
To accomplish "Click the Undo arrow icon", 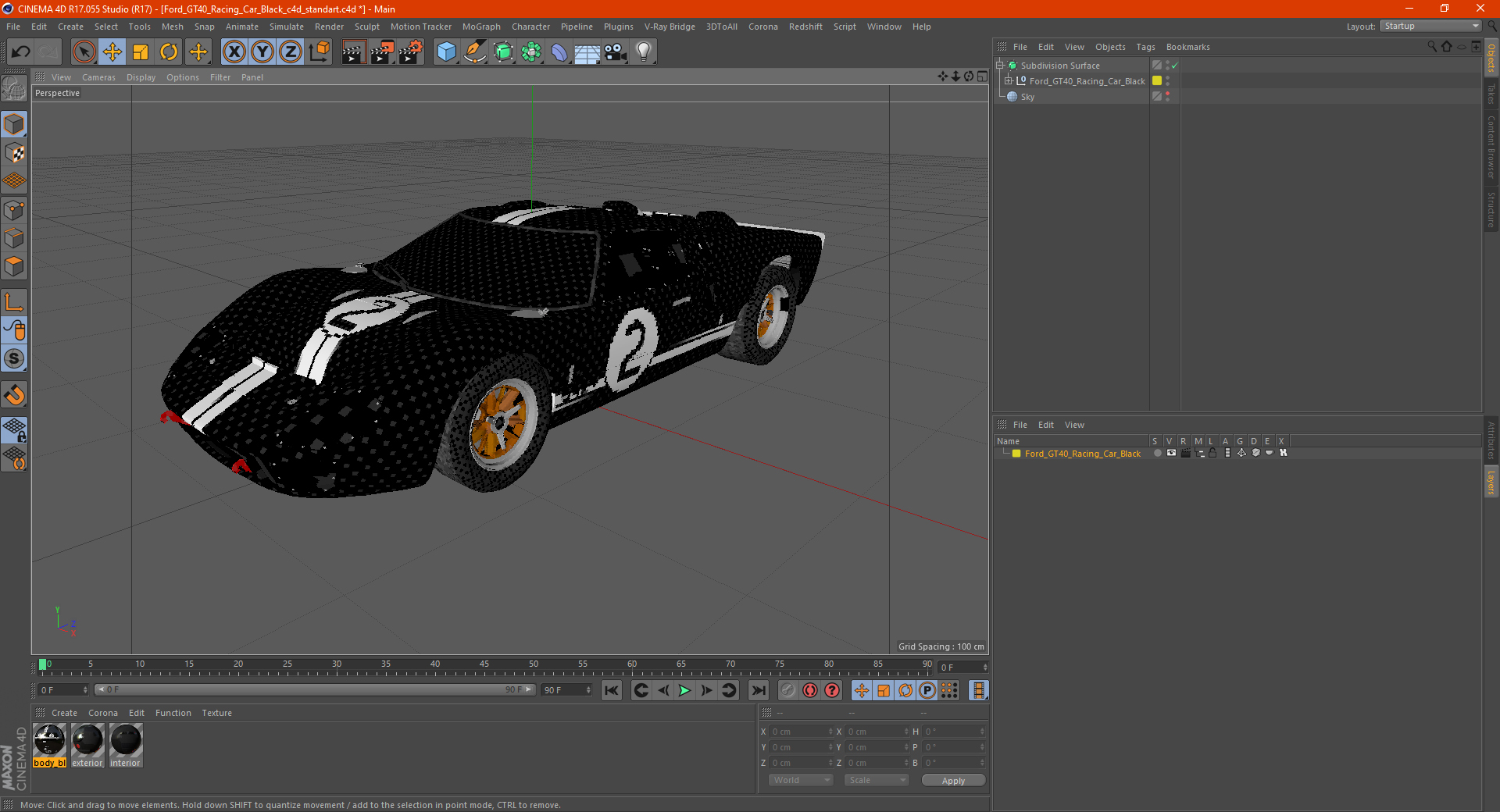I will point(21,52).
